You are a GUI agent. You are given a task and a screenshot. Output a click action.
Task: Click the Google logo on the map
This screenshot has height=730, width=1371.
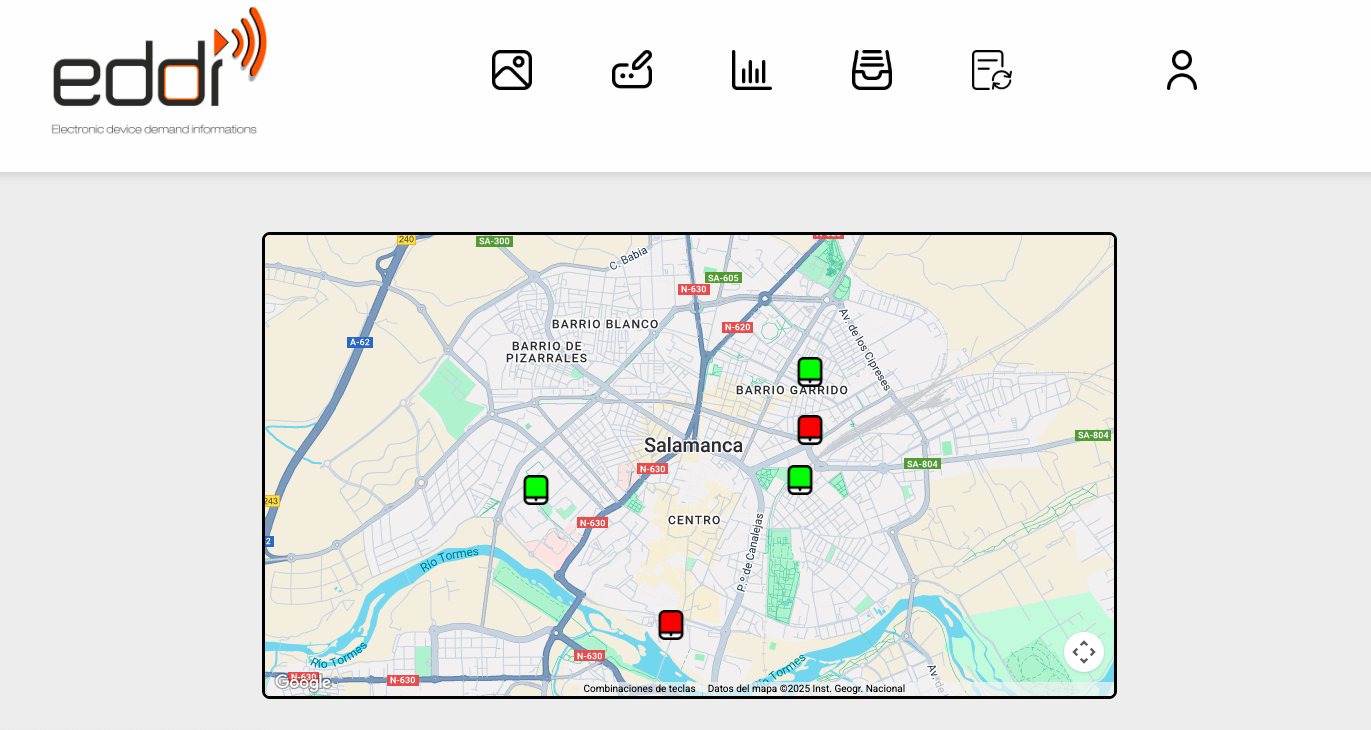click(x=302, y=682)
